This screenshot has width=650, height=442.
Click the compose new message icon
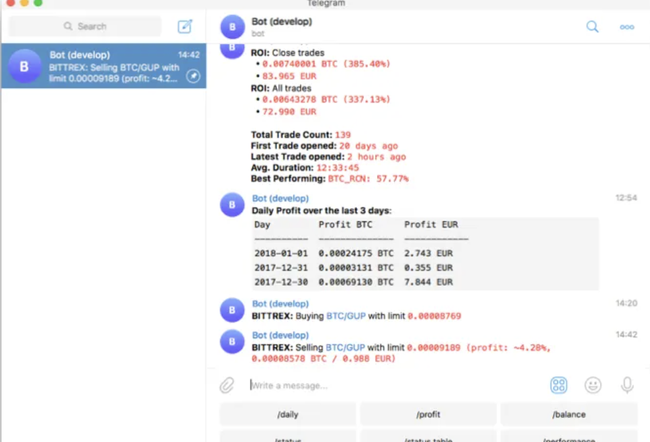(185, 27)
